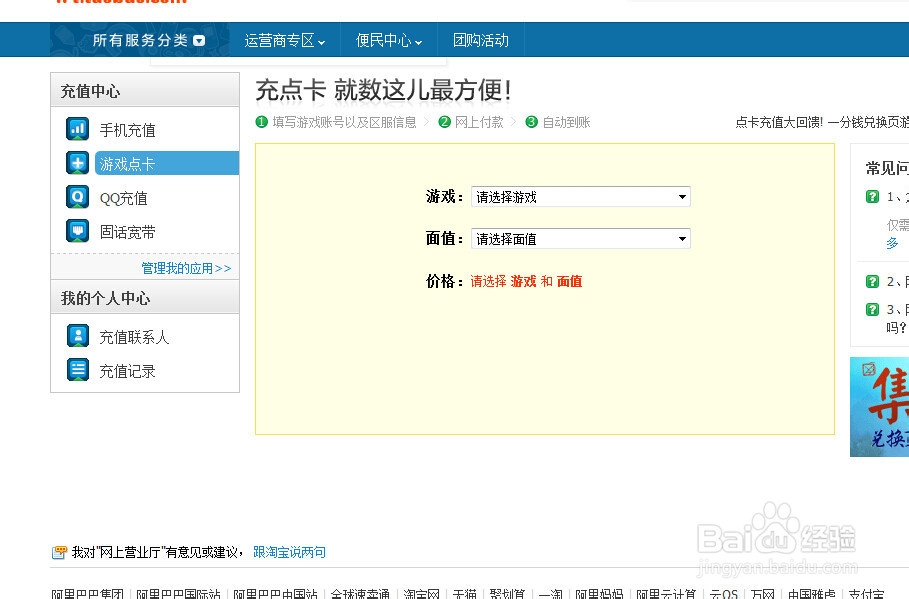Click the 聚划算 footer link

[507, 594]
